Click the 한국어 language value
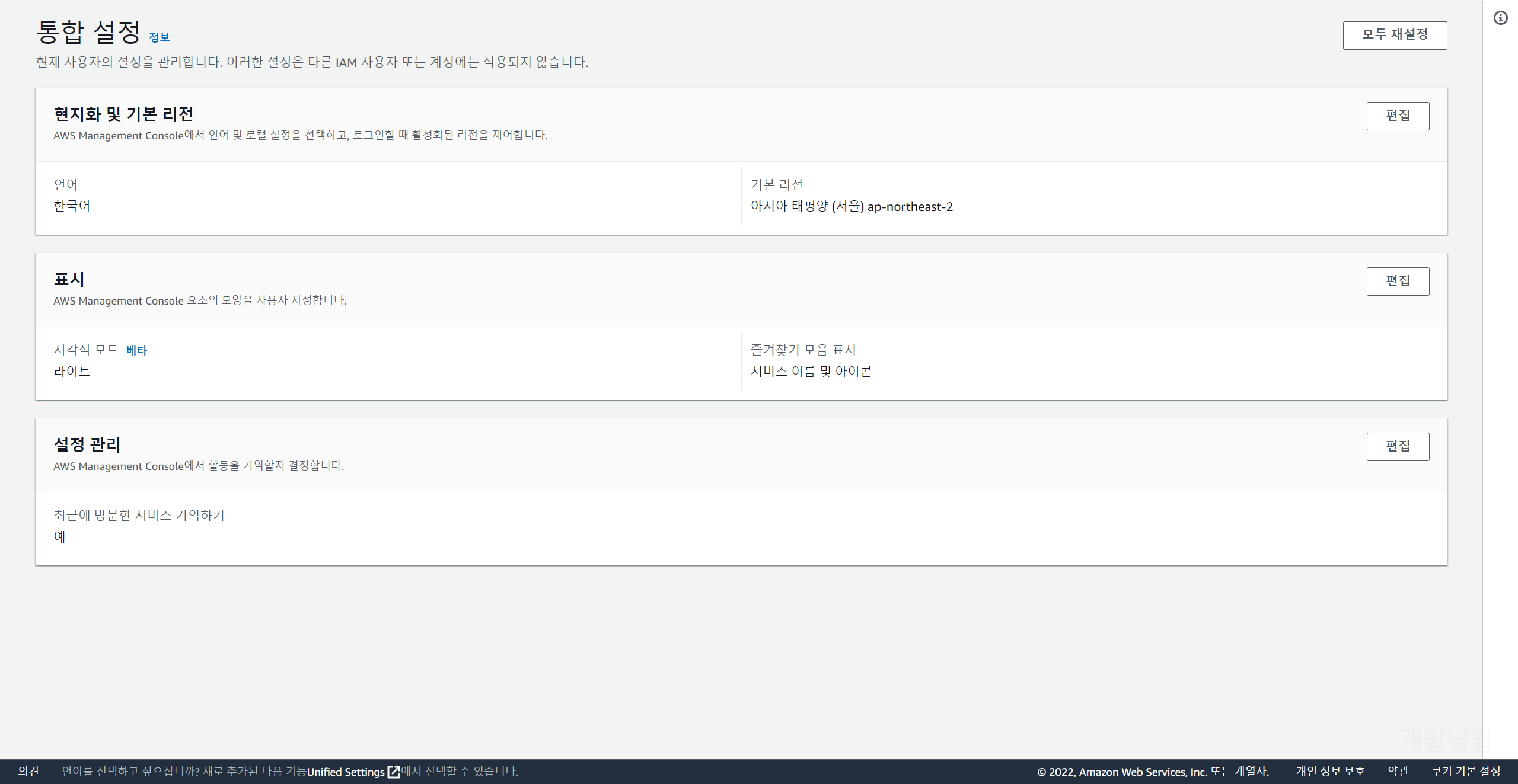This screenshot has height=784, width=1518. click(72, 206)
